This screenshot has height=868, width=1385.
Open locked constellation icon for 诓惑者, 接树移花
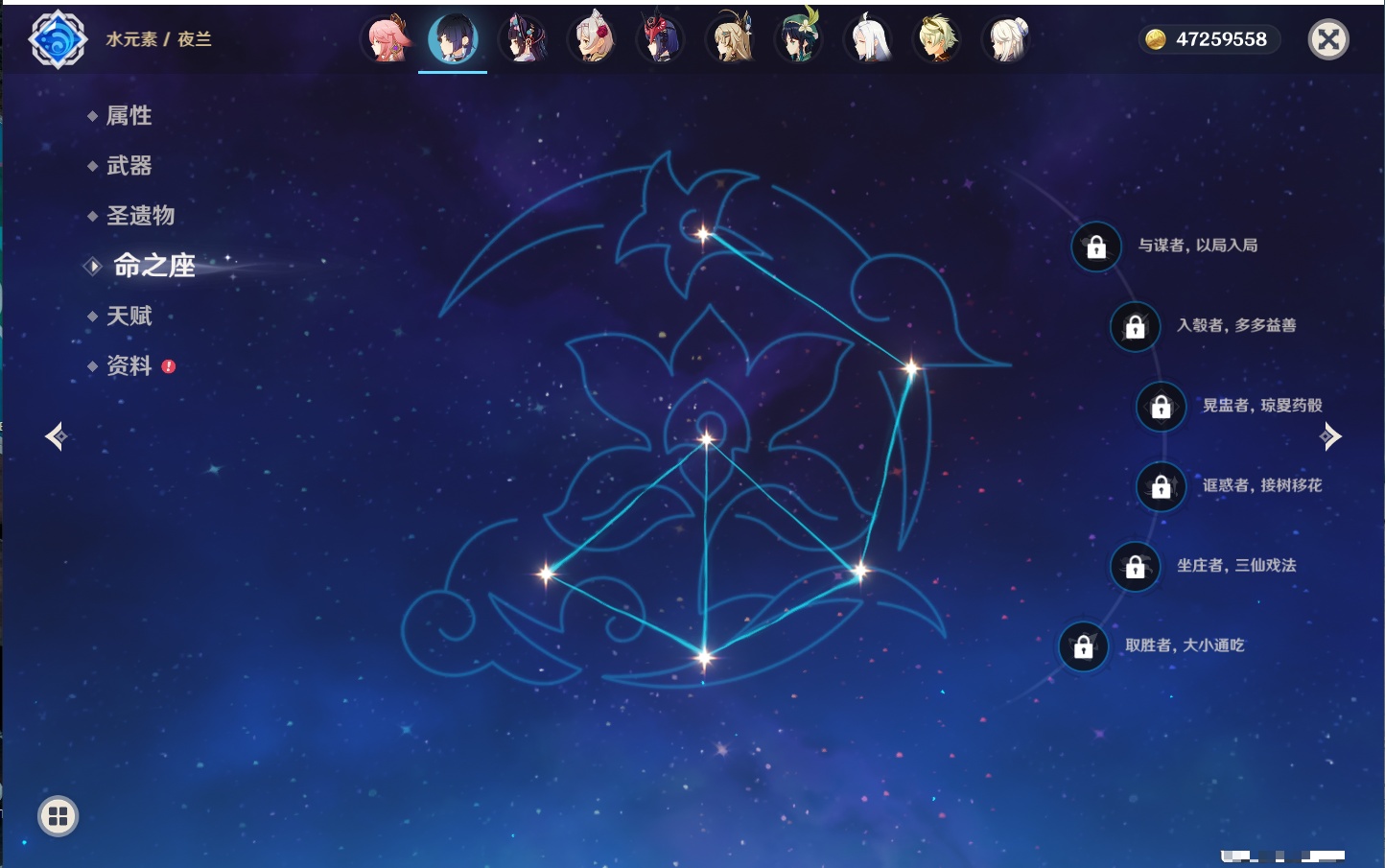tap(1162, 486)
